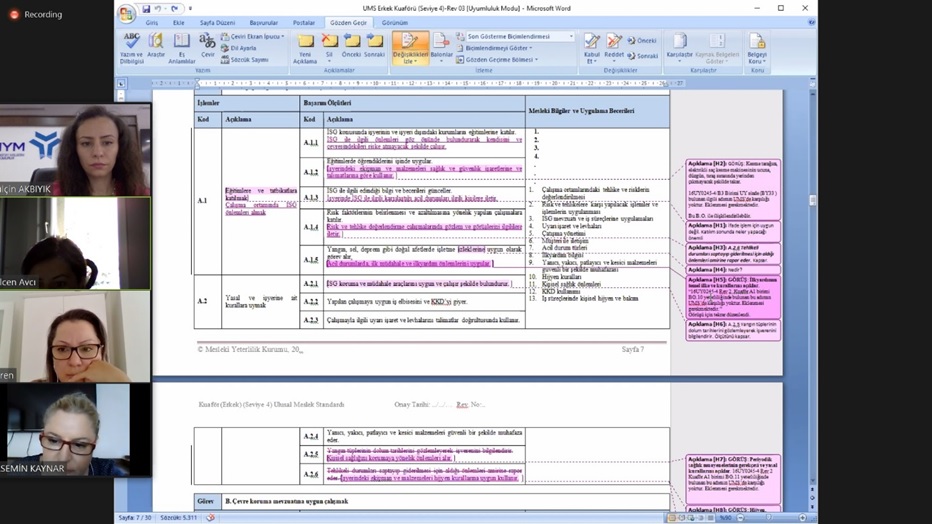Image resolution: width=932 pixels, height=524 pixels.
Task: Switch to Outline view button
Action: [701, 517]
